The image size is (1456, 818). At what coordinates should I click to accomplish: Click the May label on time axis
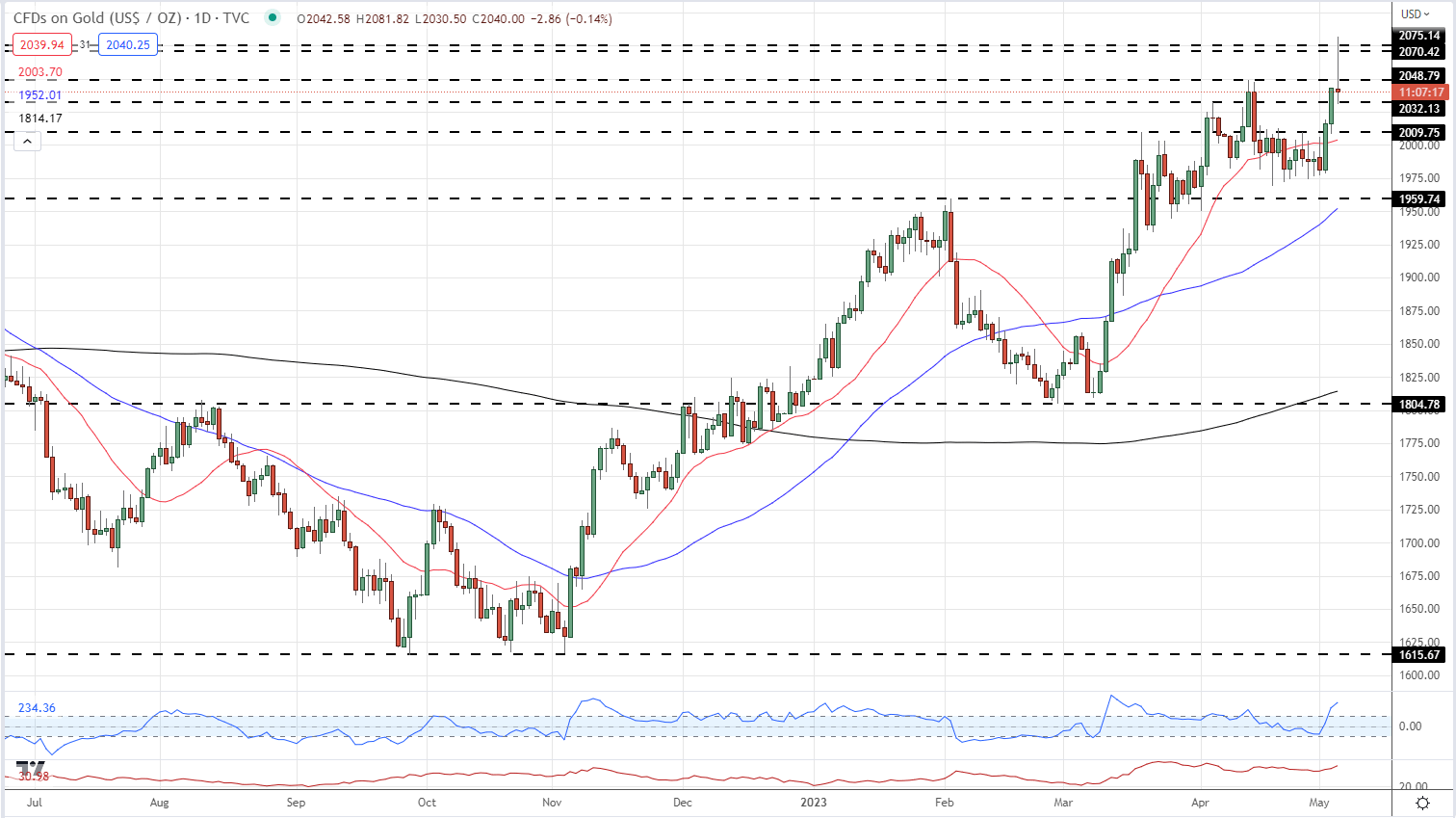pos(1320,802)
